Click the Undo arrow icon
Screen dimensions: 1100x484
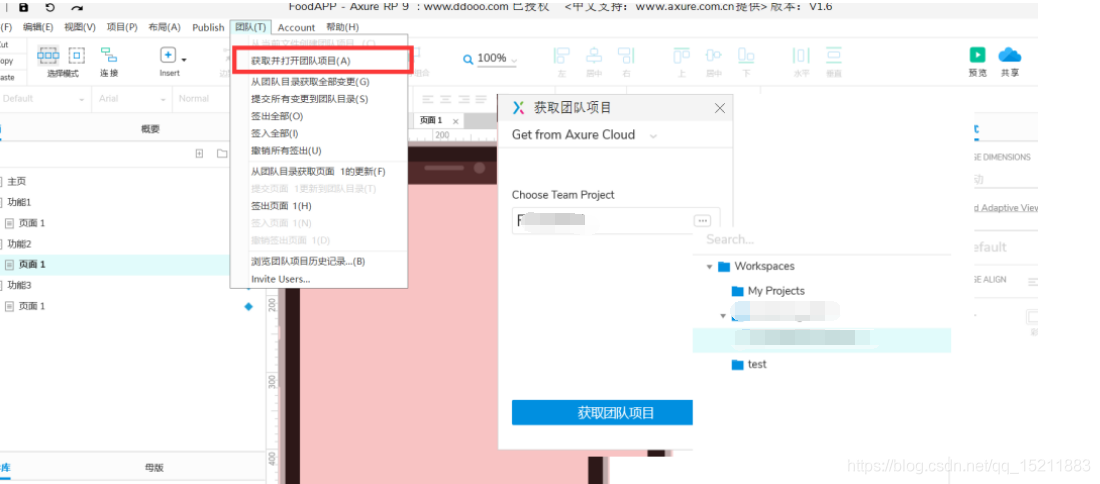tap(50, 8)
